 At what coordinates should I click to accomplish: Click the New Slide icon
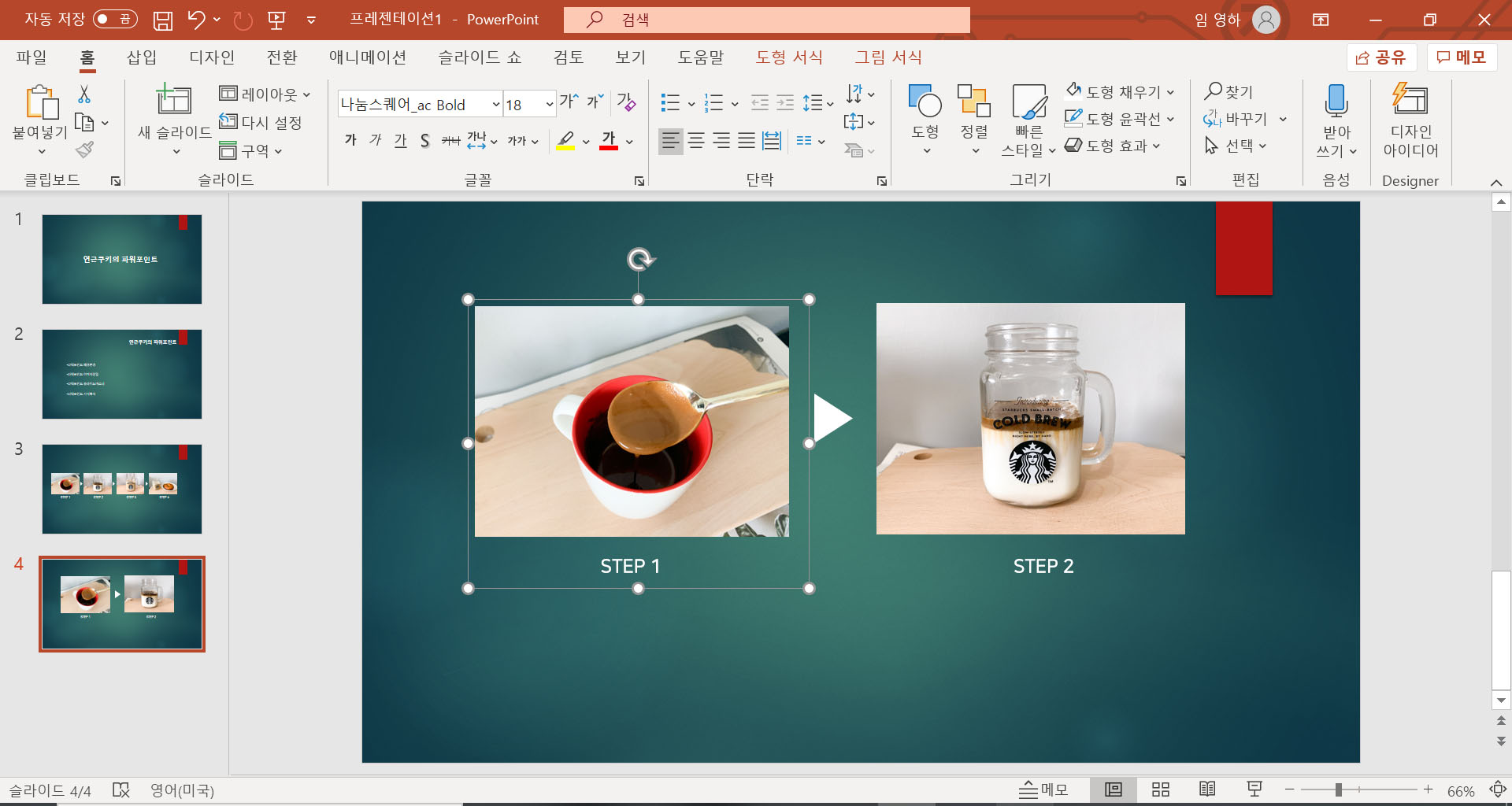[173, 100]
